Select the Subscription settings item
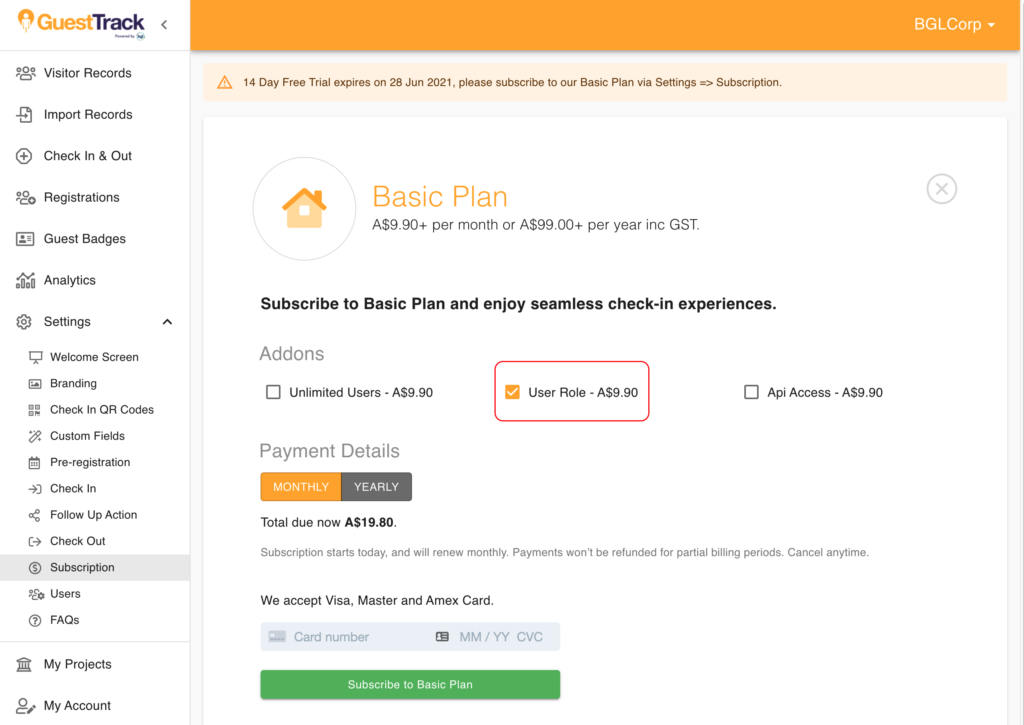The width and height of the screenshot is (1024, 725). pos(82,567)
